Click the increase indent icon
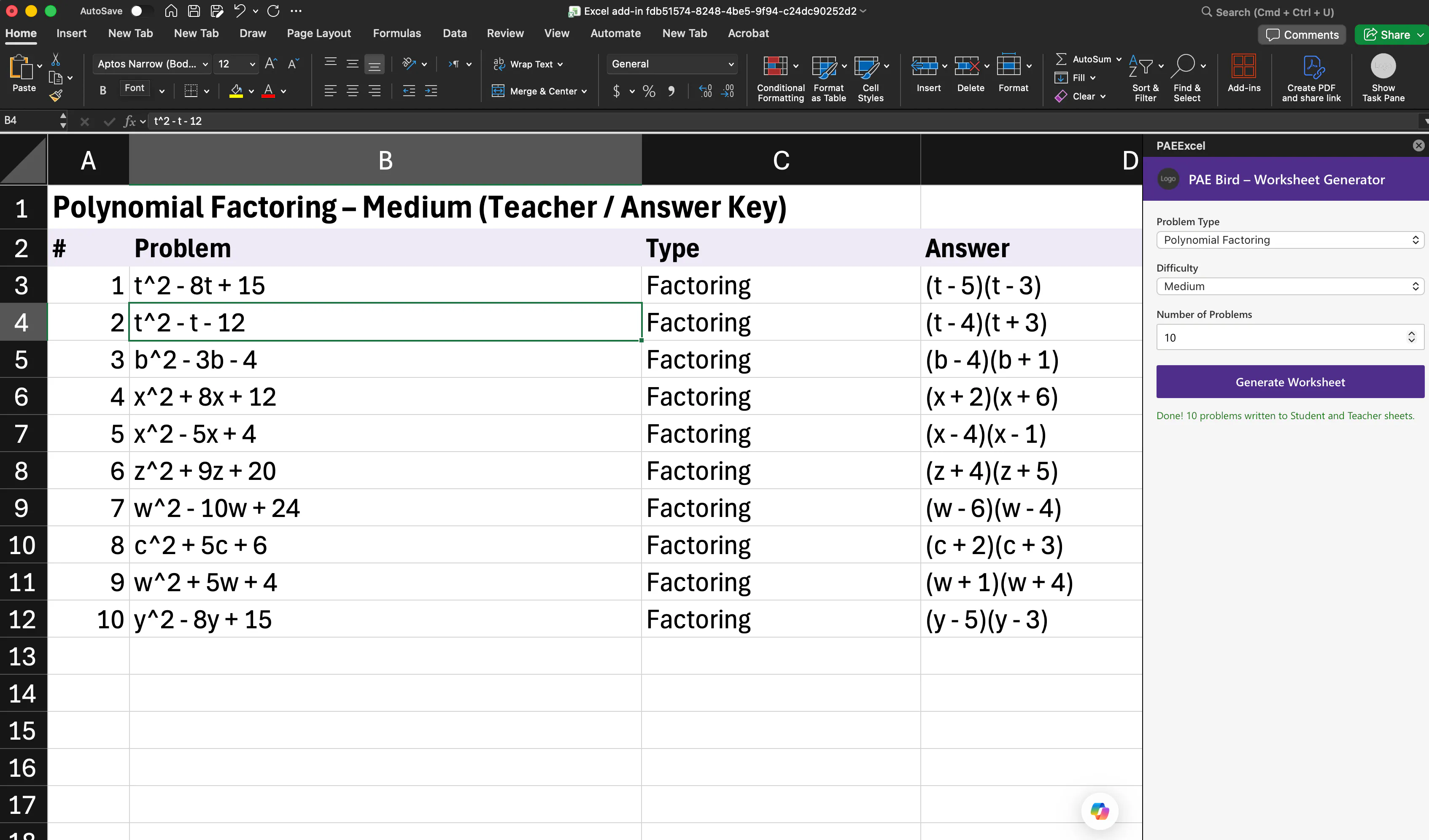Screen dimensions: 1429x840 [431, 91]
